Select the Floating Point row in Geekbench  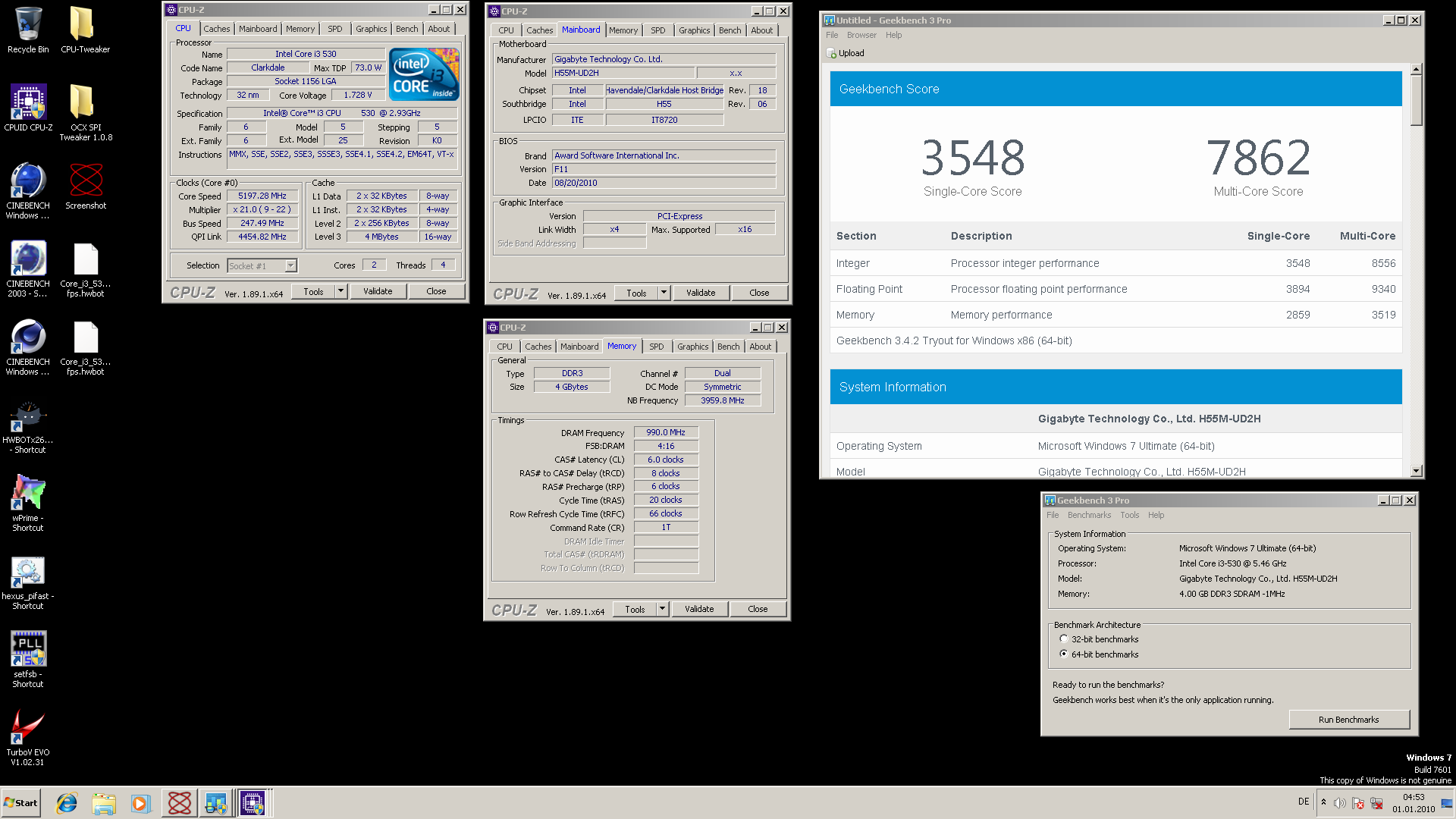pos(1116,289)
